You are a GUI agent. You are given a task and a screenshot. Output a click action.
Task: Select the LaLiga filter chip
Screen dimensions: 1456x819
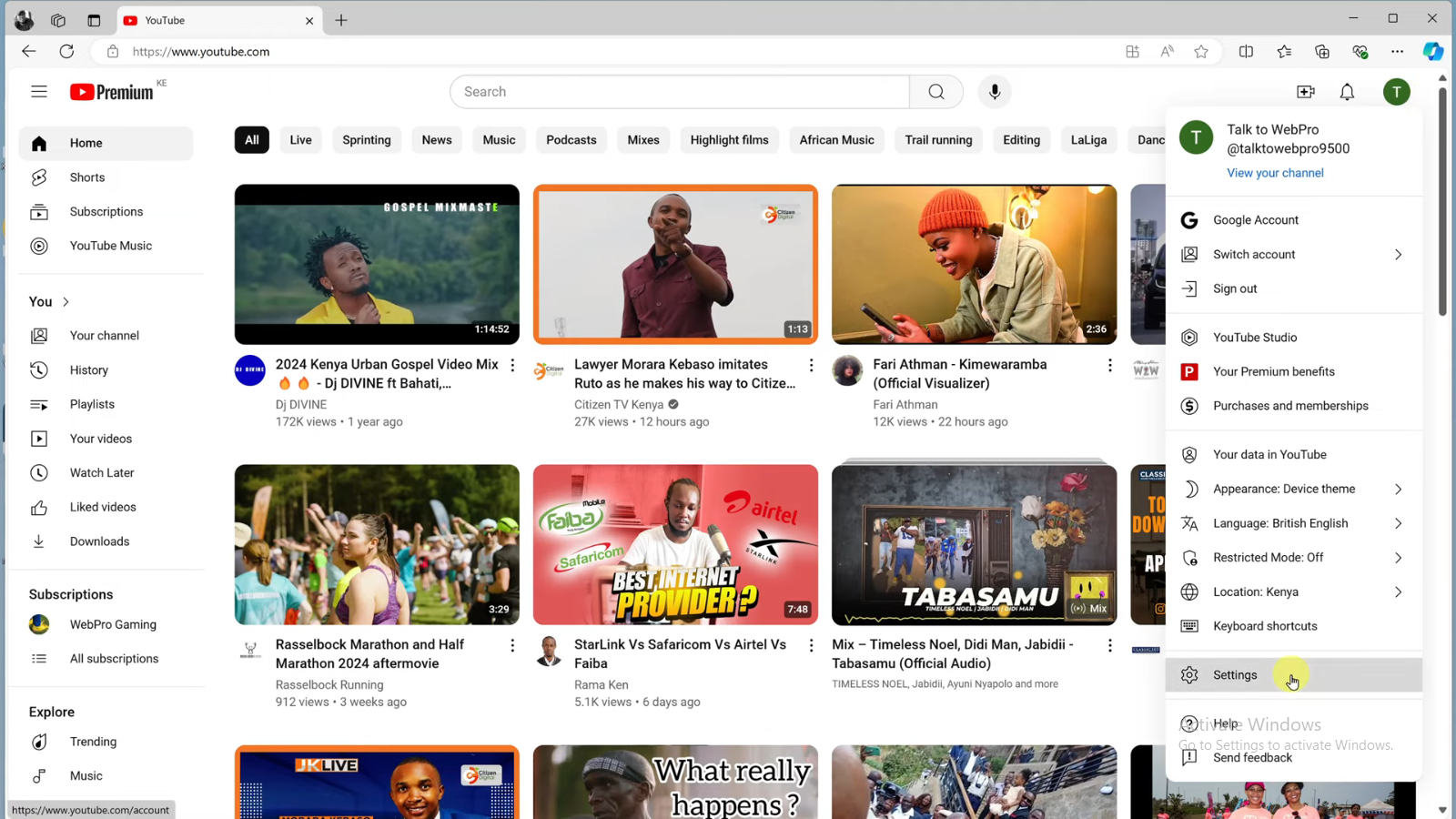tap(1088, 140)
